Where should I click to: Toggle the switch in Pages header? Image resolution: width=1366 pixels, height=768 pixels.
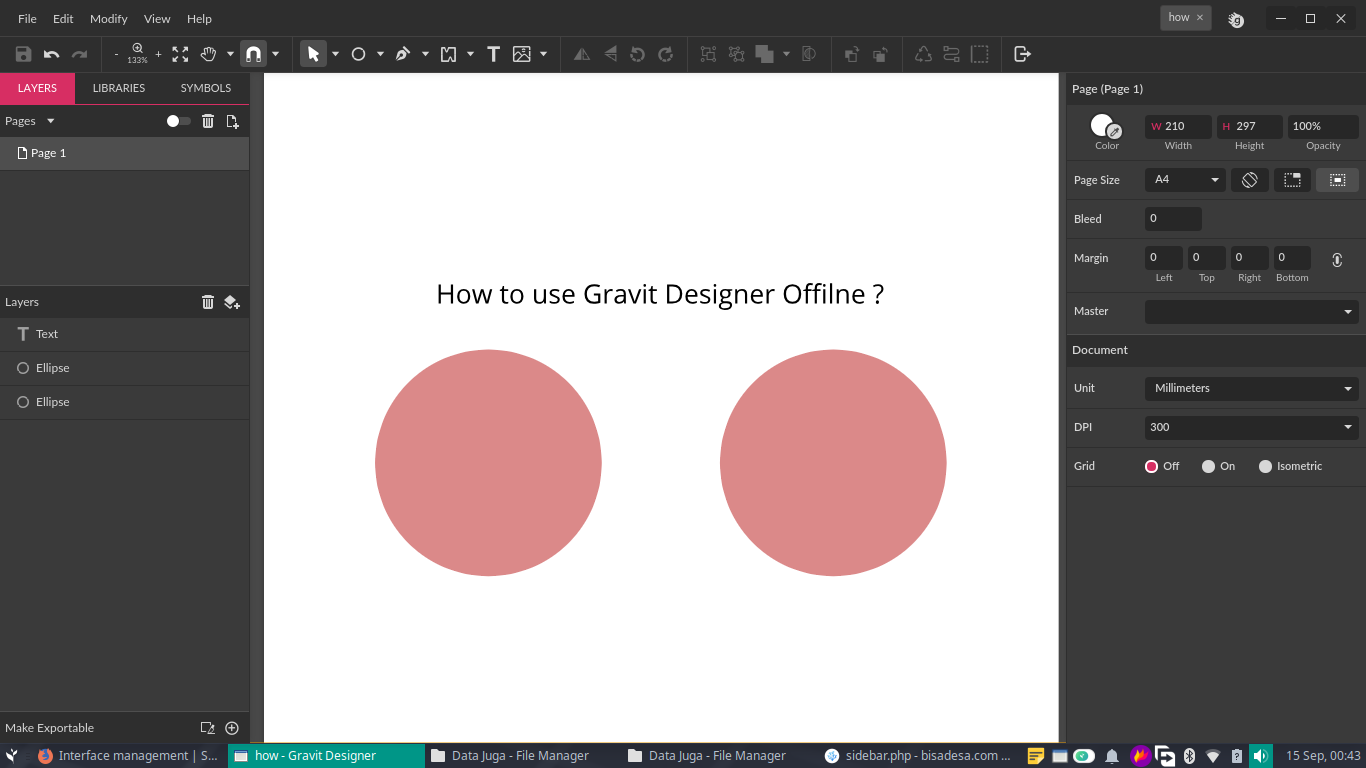(x=178, y=121)
